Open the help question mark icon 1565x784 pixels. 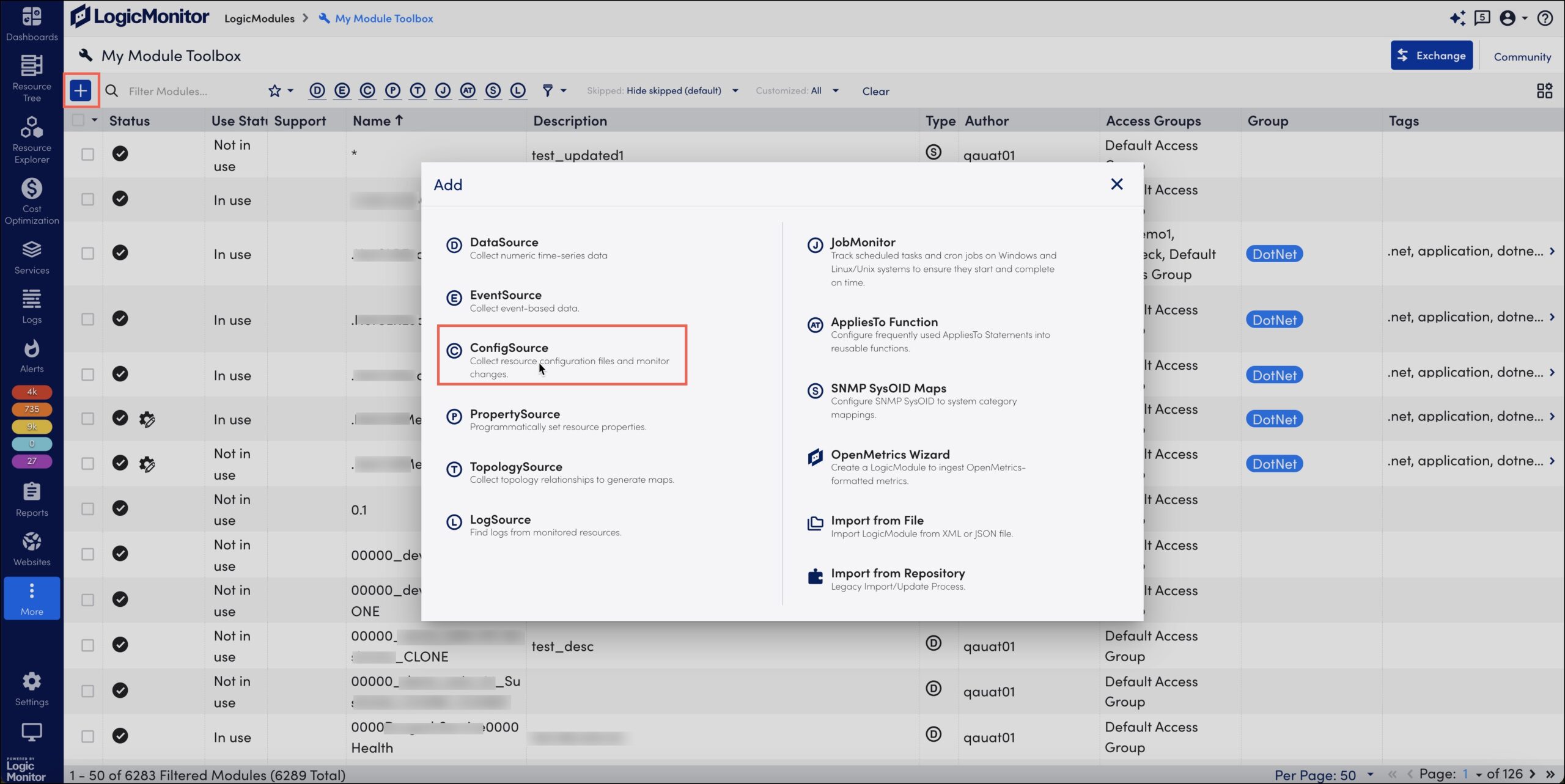(x=1545, y=18)
